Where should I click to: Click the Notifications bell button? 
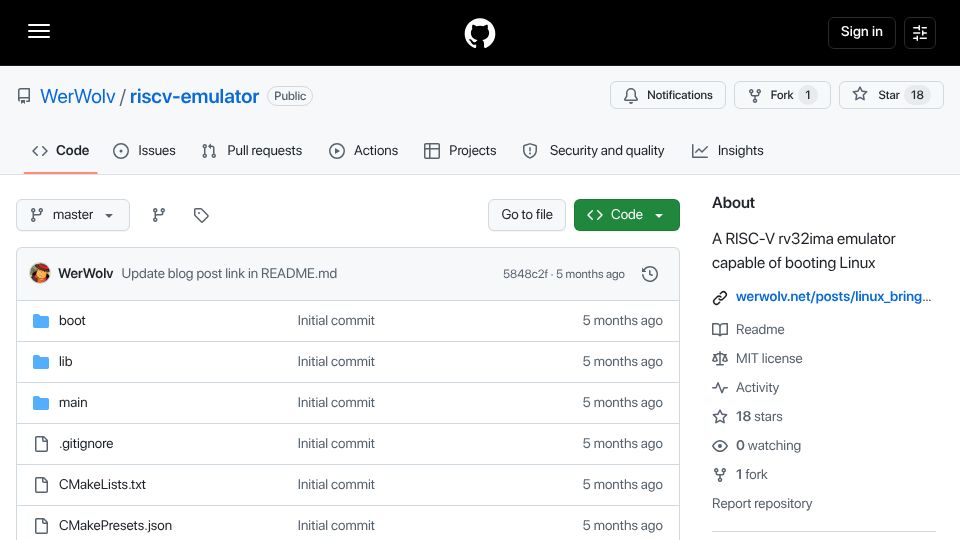tap(667, 95)
